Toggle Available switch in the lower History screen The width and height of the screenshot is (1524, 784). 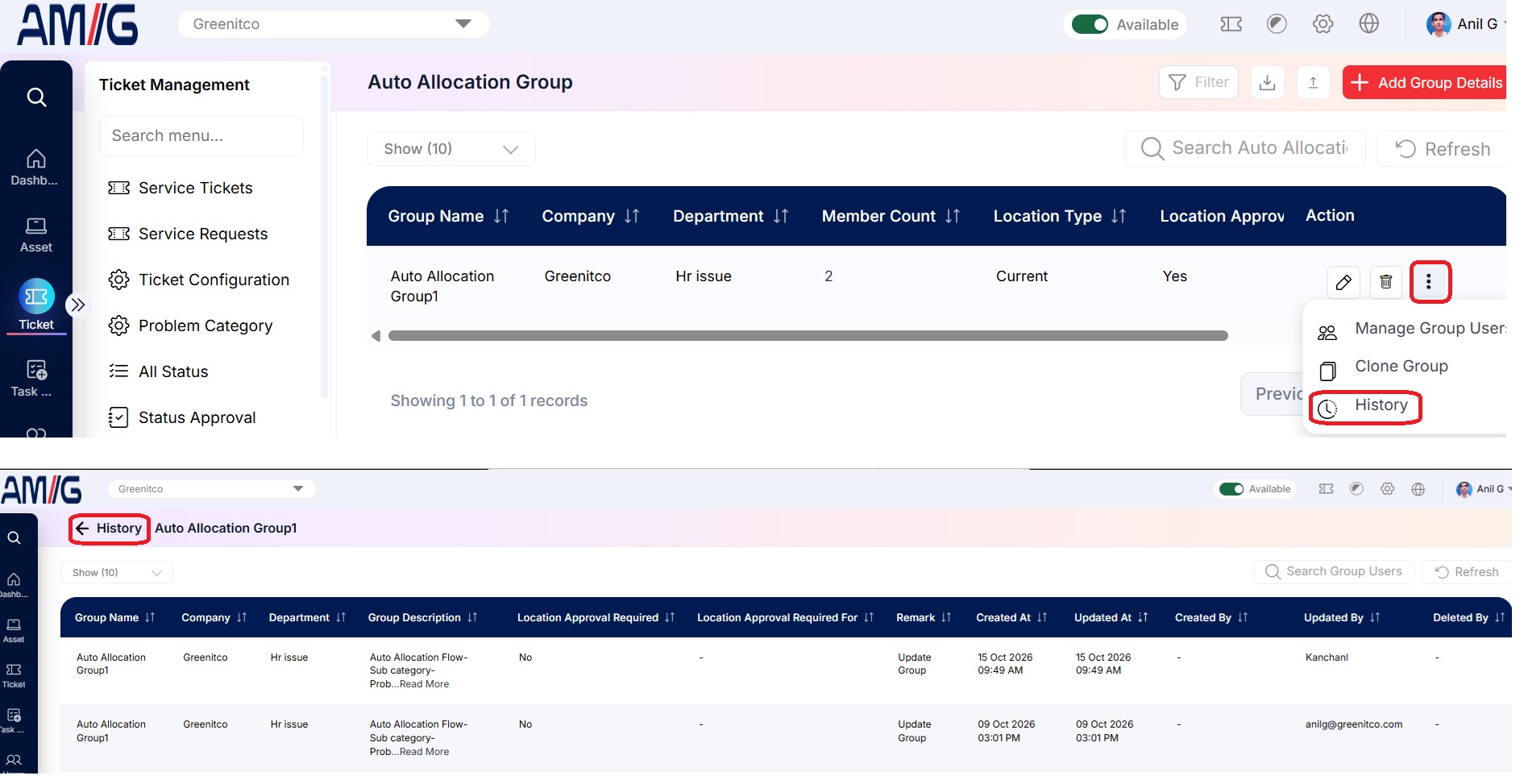tap(1231, 489)
